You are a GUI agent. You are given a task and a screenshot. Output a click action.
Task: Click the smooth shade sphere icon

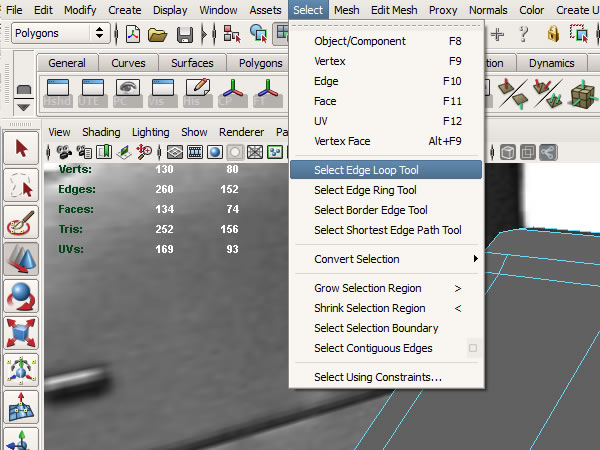214,152
